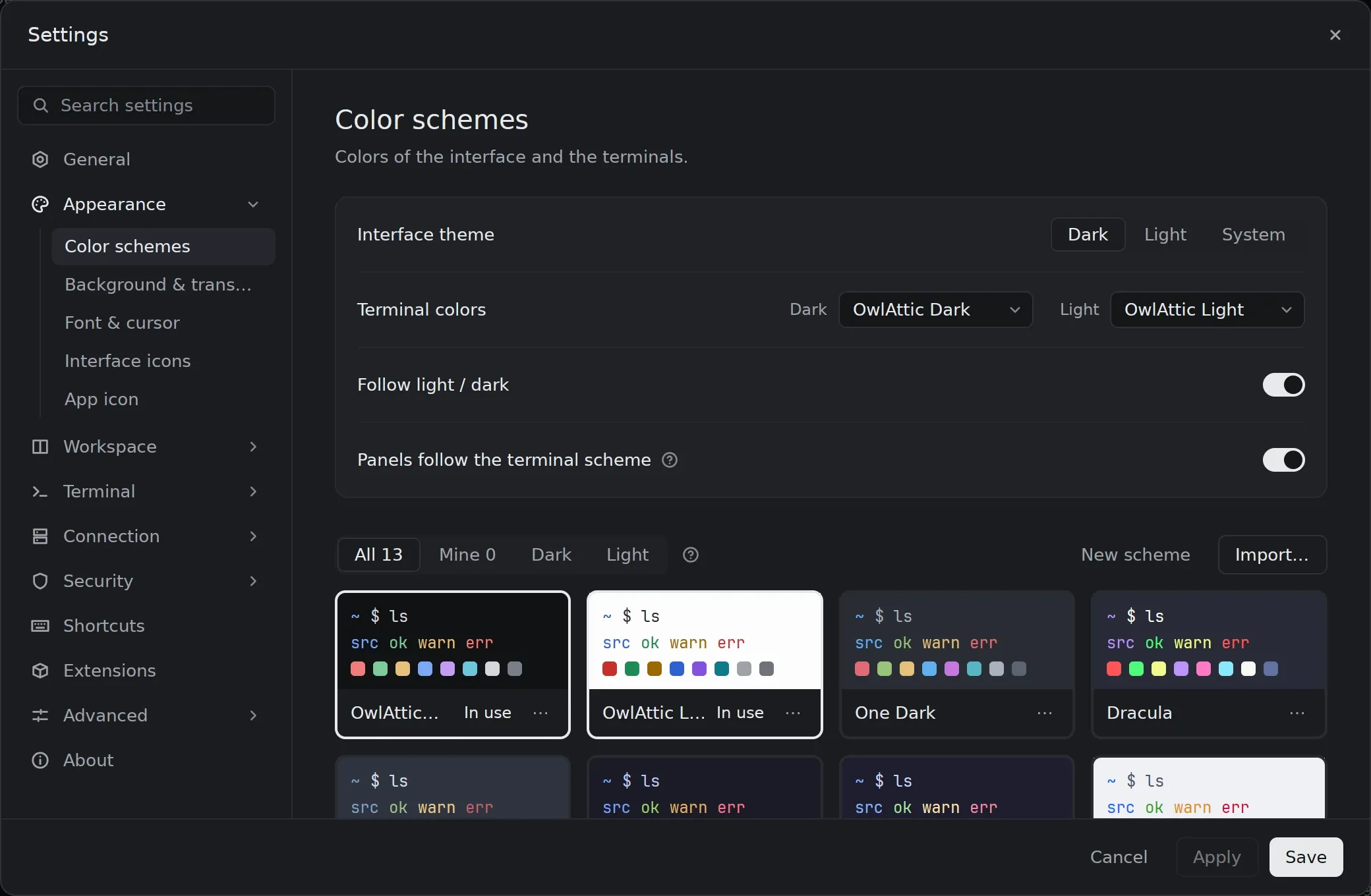Expand the Advanced section chevron
The height and width of the screenshot is (896, 1371).
253,715
